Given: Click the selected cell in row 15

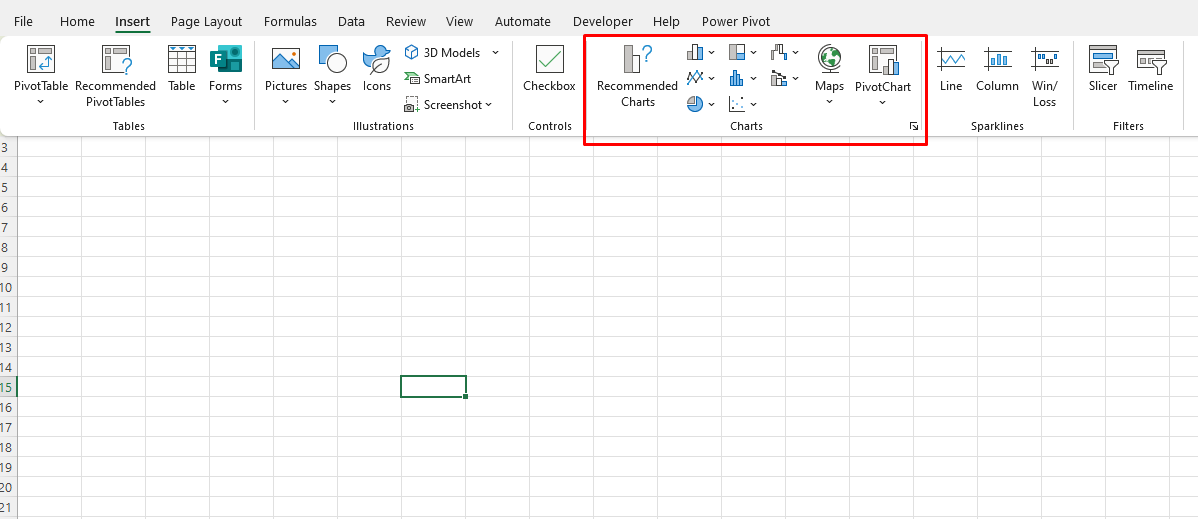Looking at the screenshot, I should point(433,387).
